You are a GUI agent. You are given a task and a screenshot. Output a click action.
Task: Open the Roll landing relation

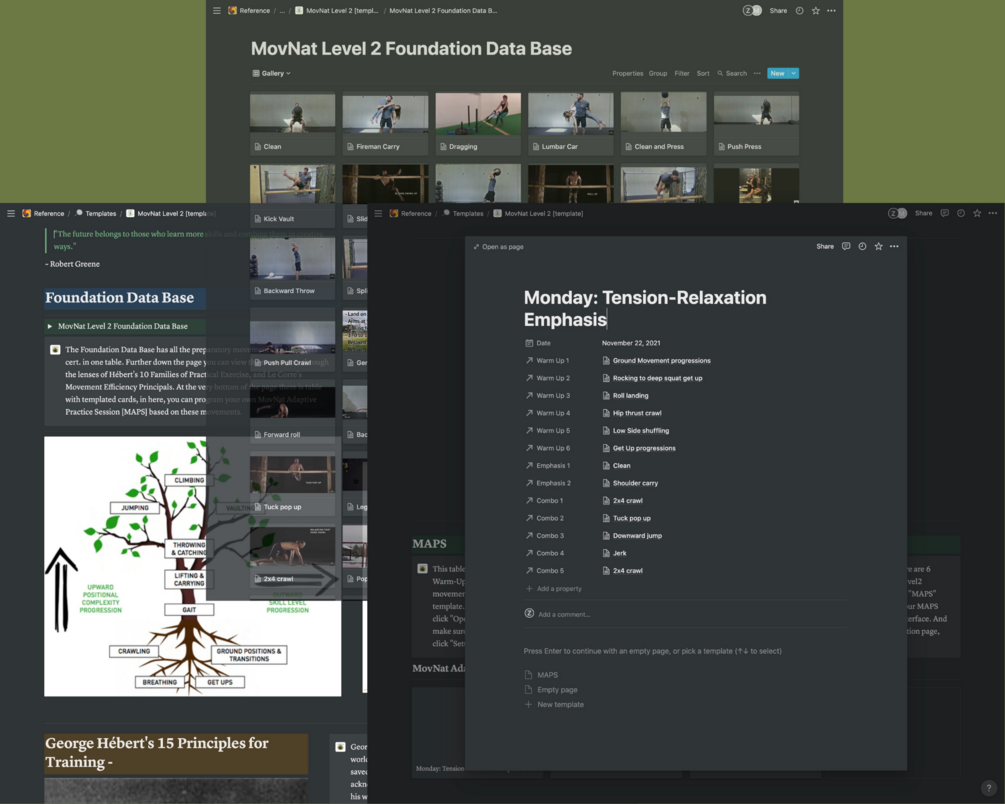click(626, 396)
